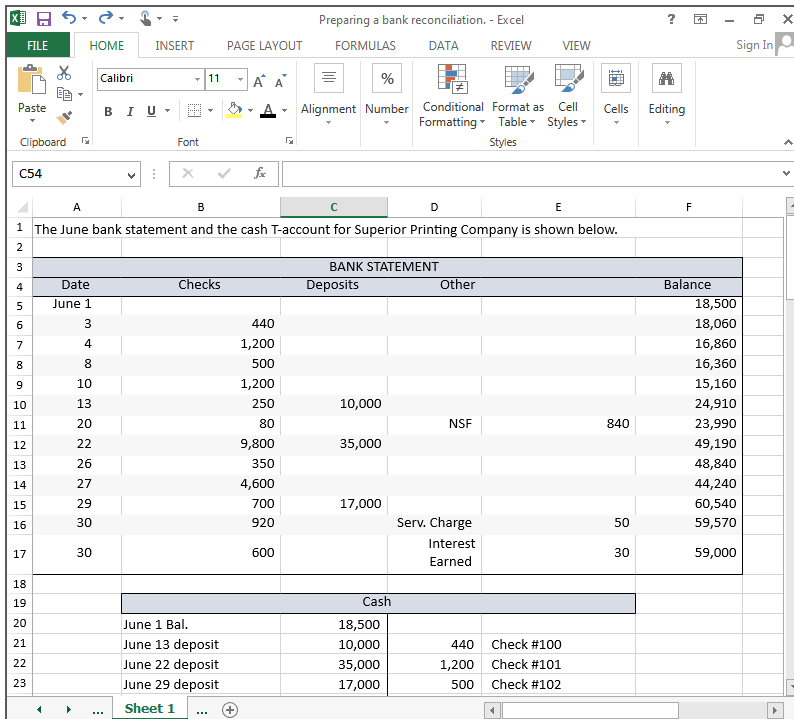Image resolution: width=794 pixels, height=719 pixels.
Task: Cut selection with scissors icon
Action: pos(64,73)
